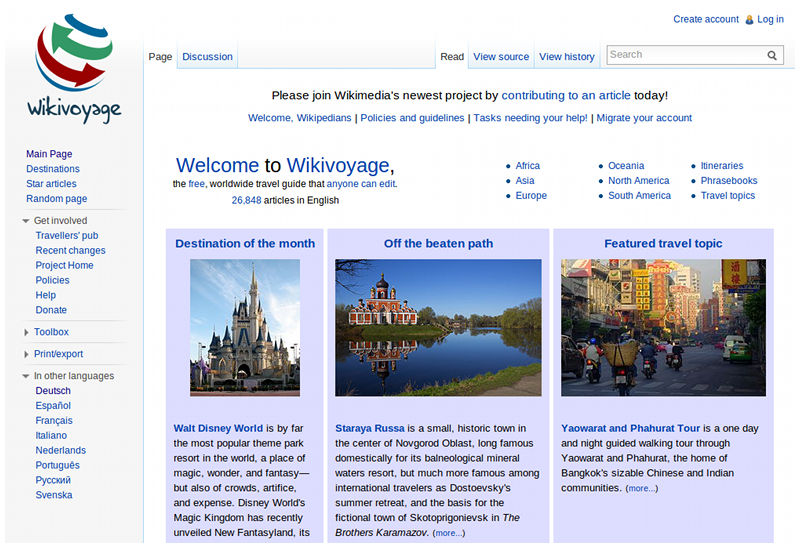Viewport: 800px width, 550px height.
Task: Click Destination of the month heading
Action: coord(245,244)
